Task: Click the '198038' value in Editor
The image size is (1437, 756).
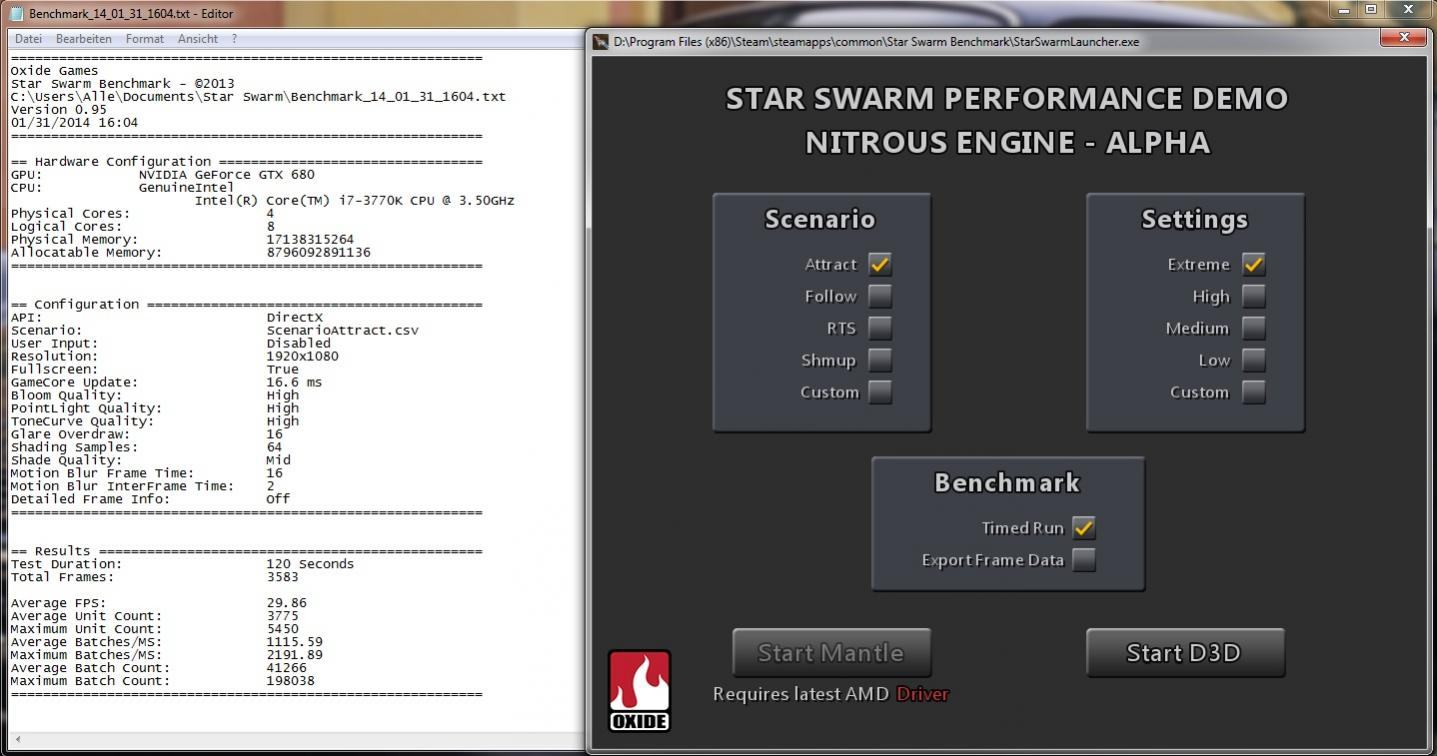Action: click(x=290, y=681)
